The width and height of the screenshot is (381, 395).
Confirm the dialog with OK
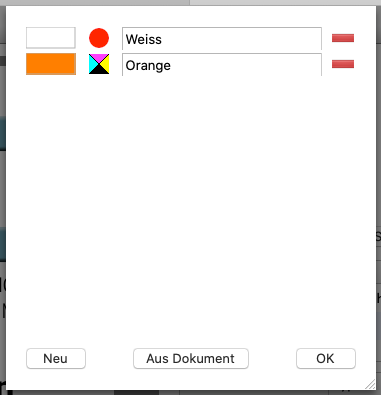point(326,359)
